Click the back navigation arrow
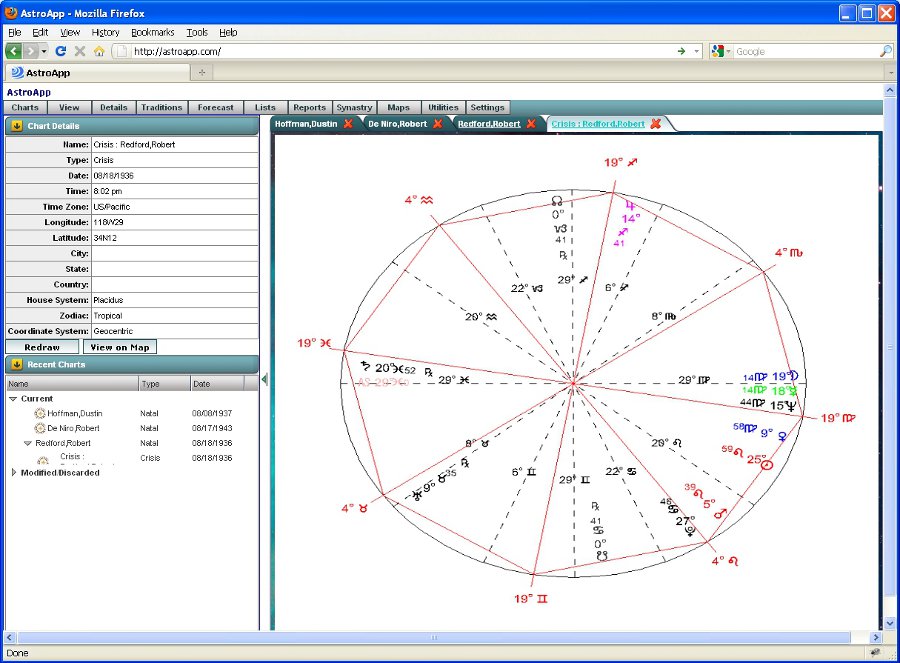The height and width of the screenshot is (663, 900). click(x=12, y=51)
